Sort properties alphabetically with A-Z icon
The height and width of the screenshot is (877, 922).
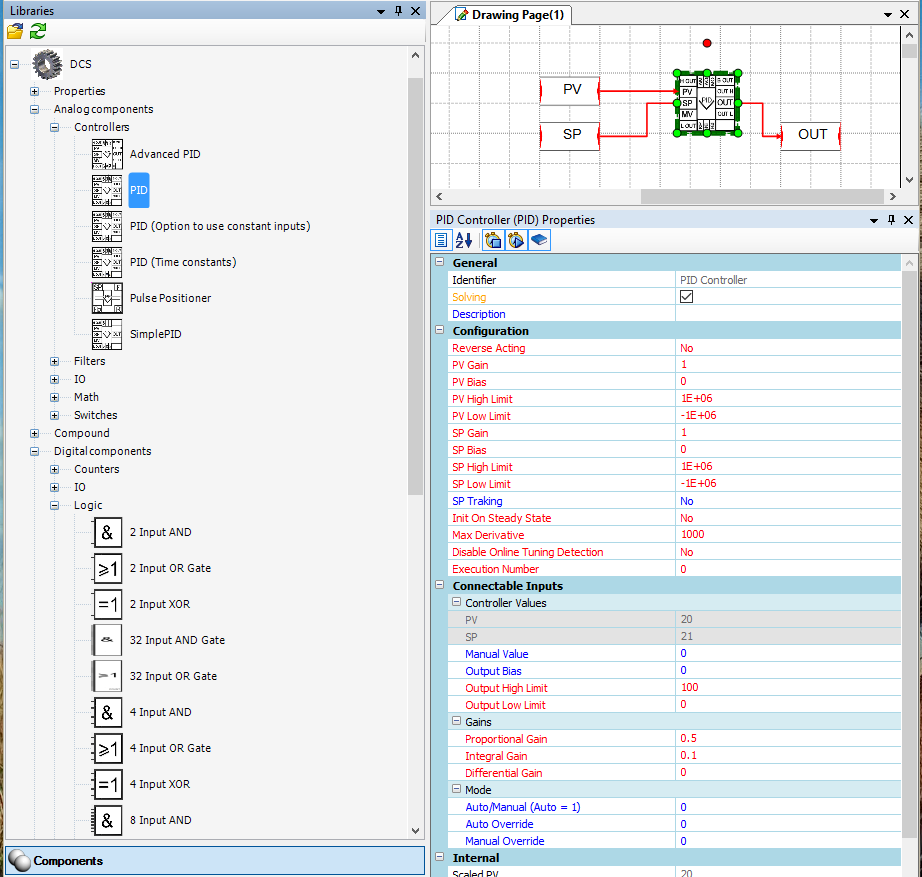464,240
